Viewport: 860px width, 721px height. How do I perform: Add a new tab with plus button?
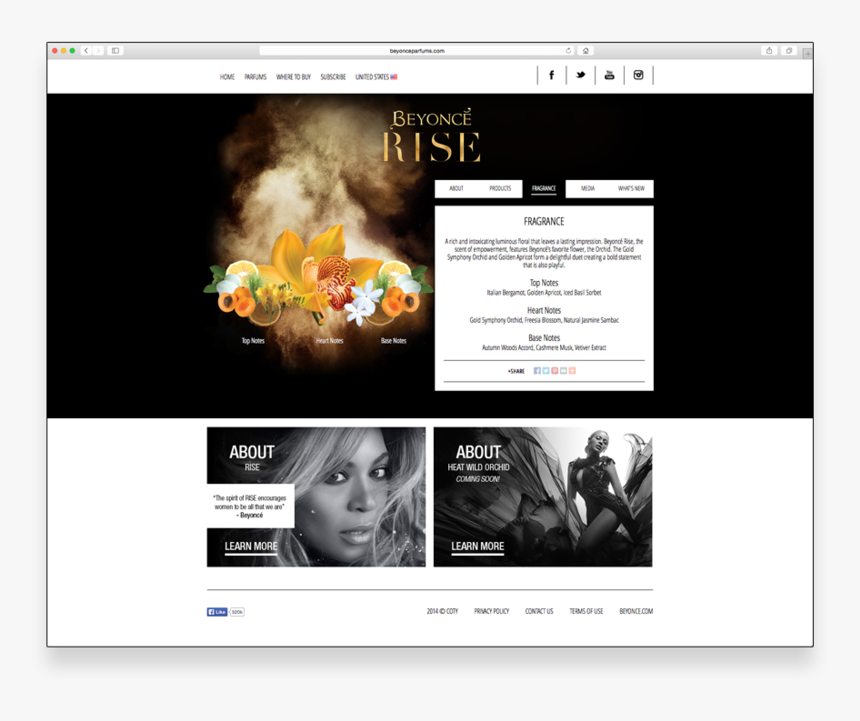[x=807, y=53]
